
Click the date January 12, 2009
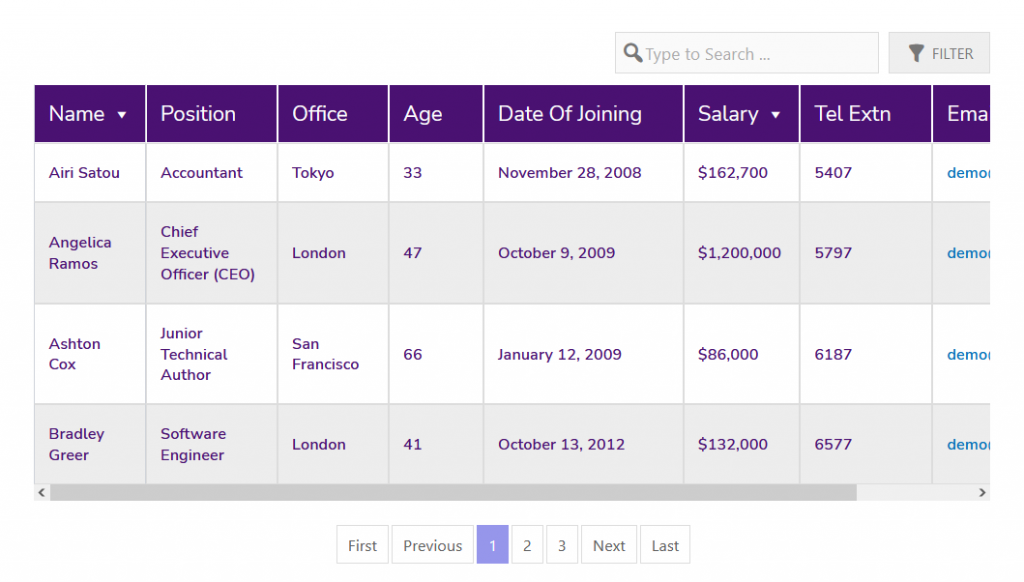tap(560, 354)
